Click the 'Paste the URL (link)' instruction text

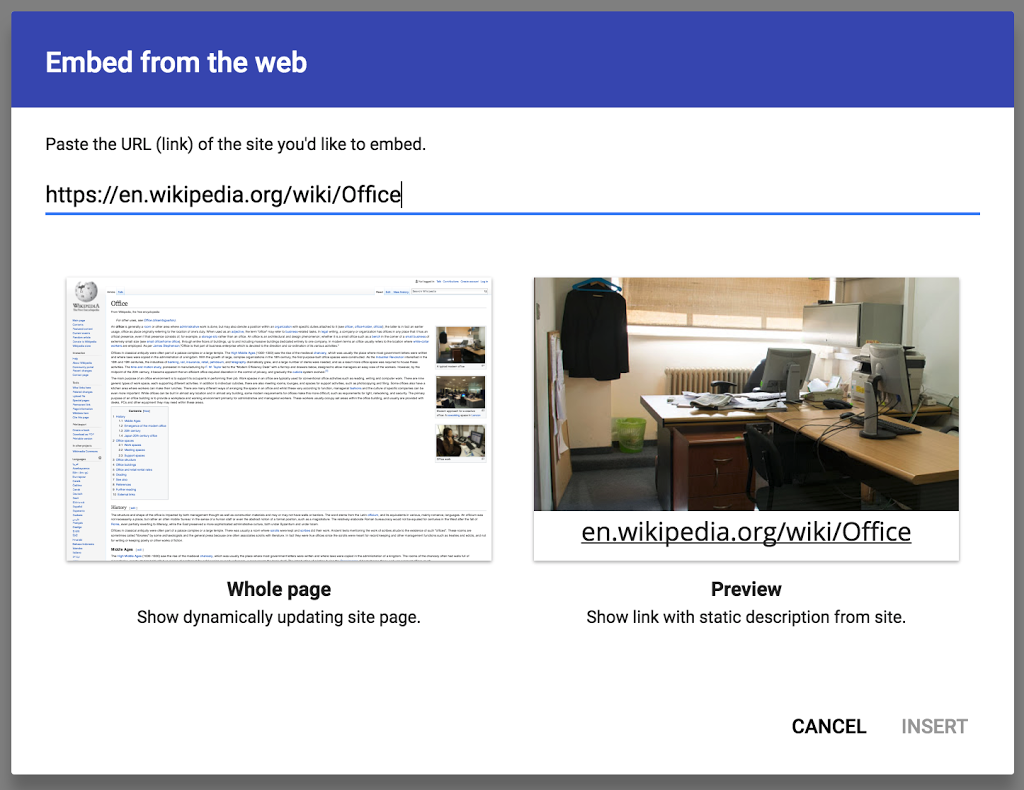(236, 144)
